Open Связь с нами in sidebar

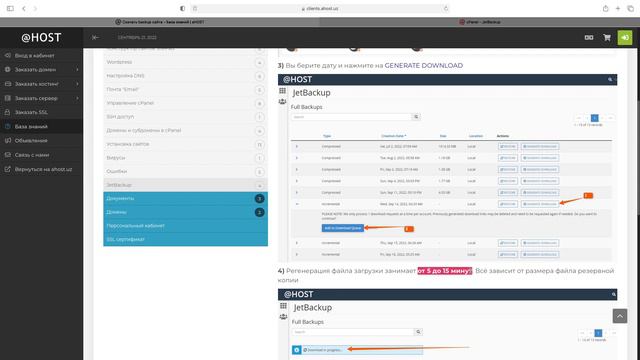click(41, 155)
